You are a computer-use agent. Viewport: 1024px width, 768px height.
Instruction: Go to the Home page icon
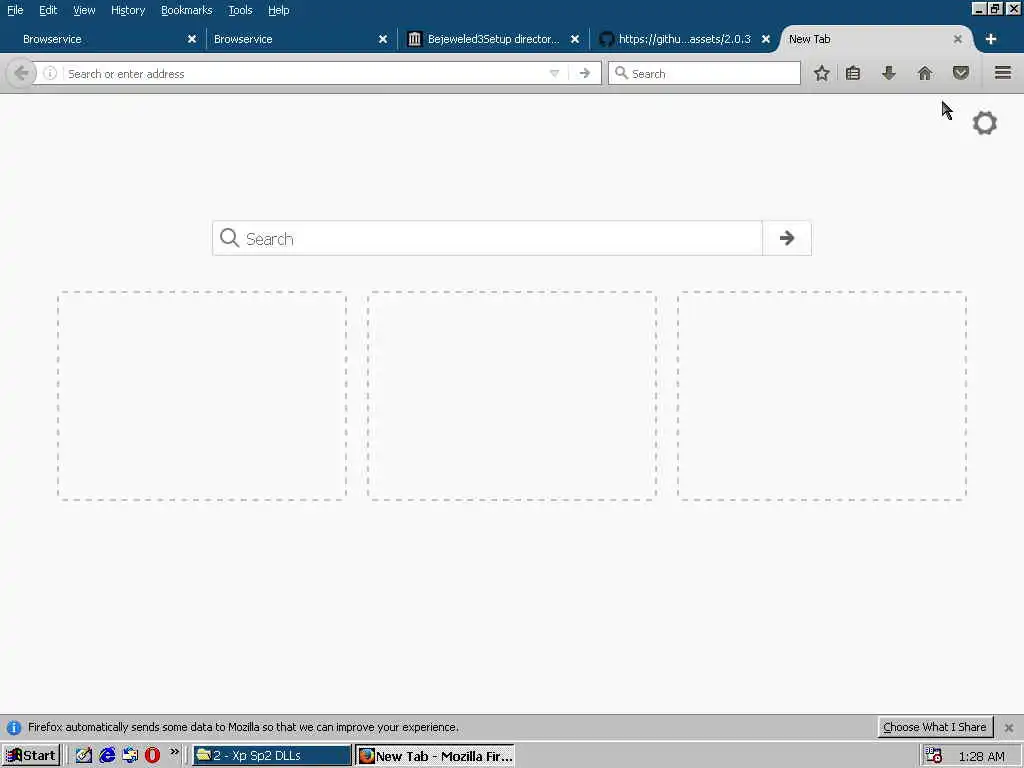(x=925, y=73)
